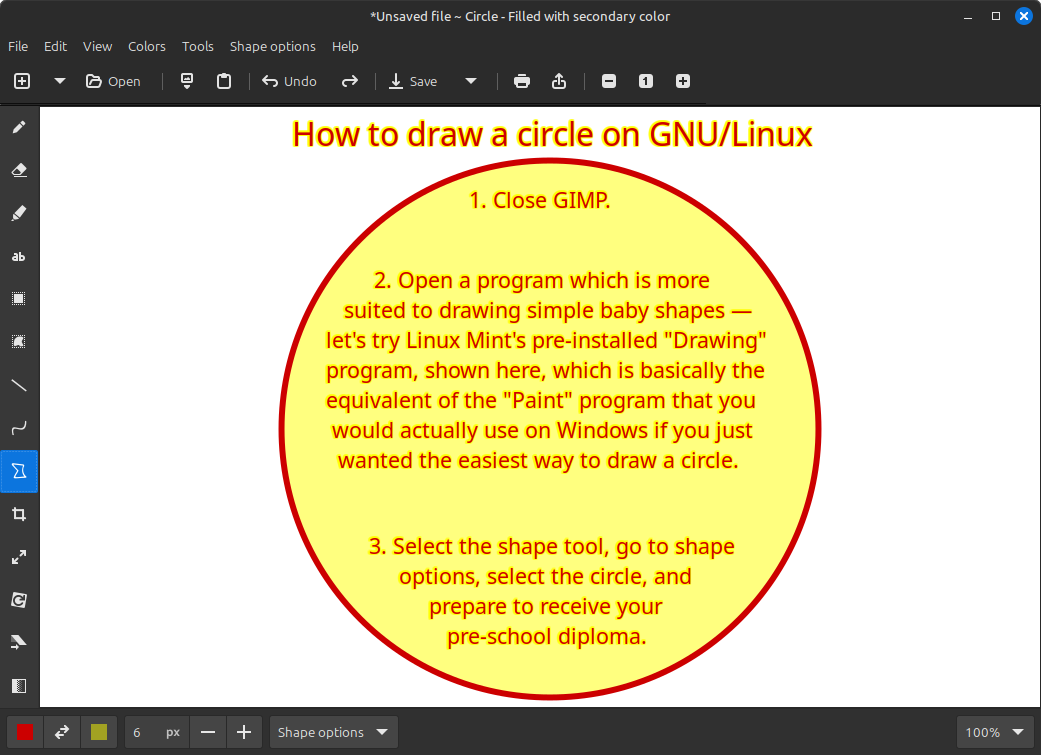Select the Crop tool
1041x755 pixels.
[x=19, y=514]
